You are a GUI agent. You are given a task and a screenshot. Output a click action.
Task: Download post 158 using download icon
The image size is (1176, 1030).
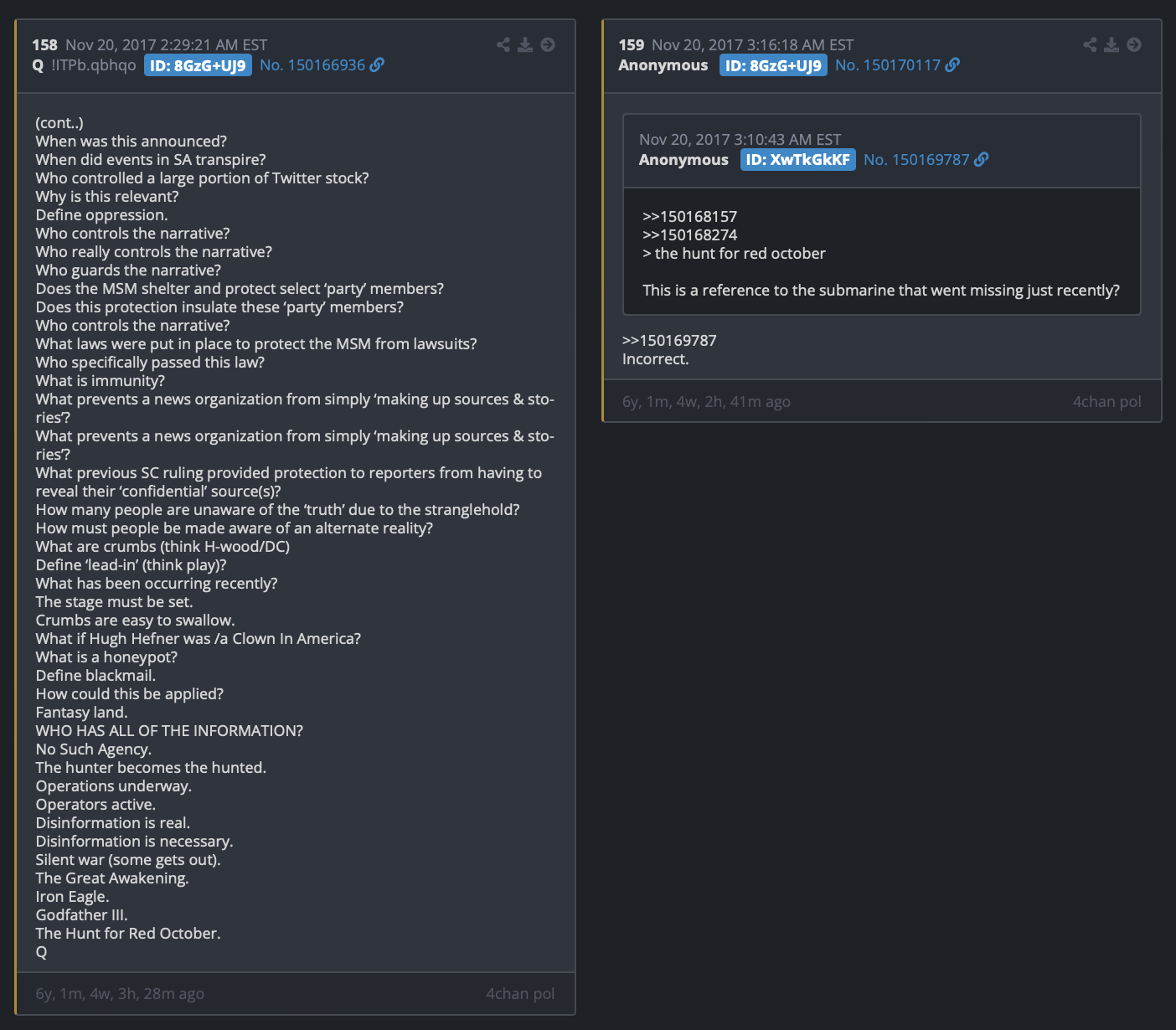click(525, 44)
